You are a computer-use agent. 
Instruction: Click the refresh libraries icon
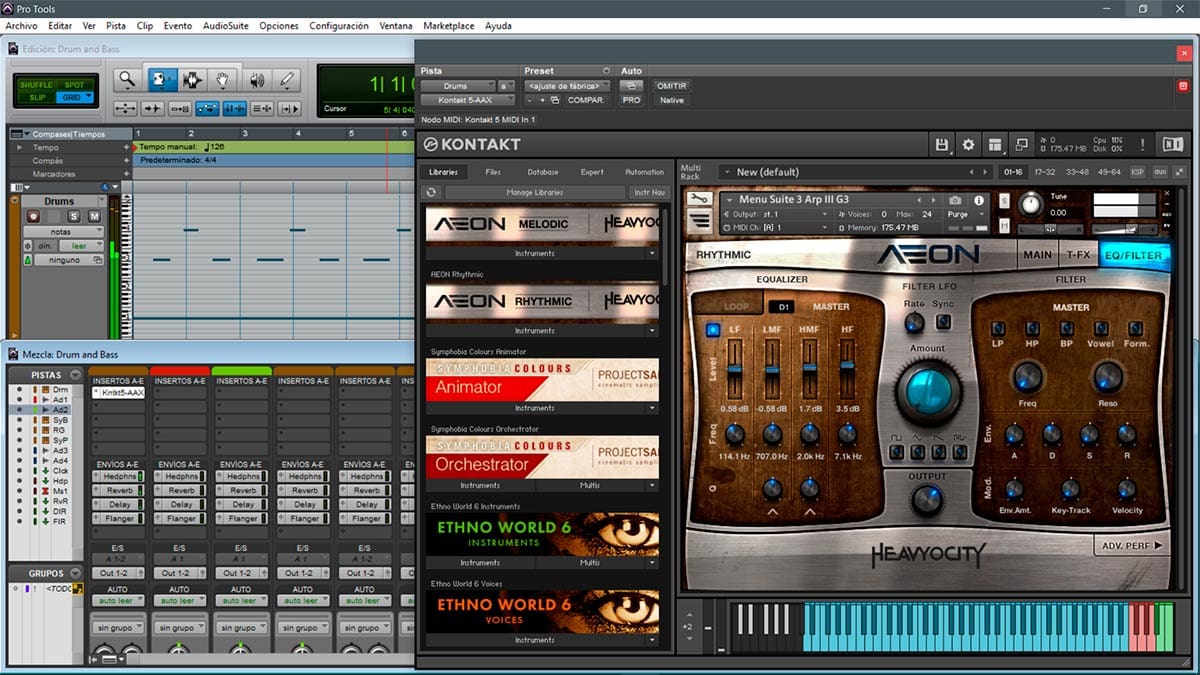[431, 192]
